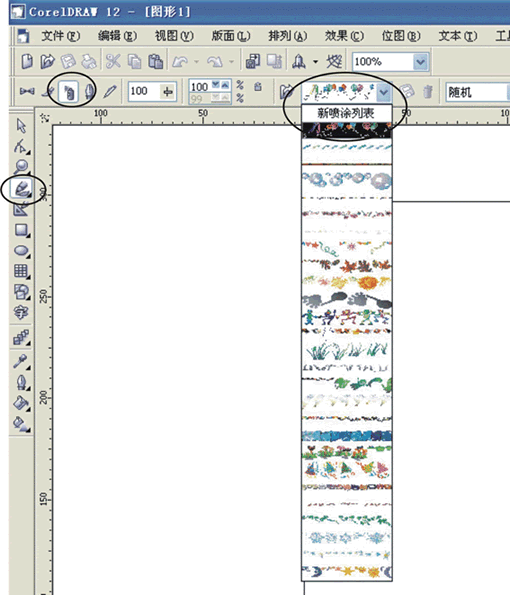Select the Zoom magnifier tool
Image resolution: width=510 pixels, height=595 pixels.
(21, 167)
